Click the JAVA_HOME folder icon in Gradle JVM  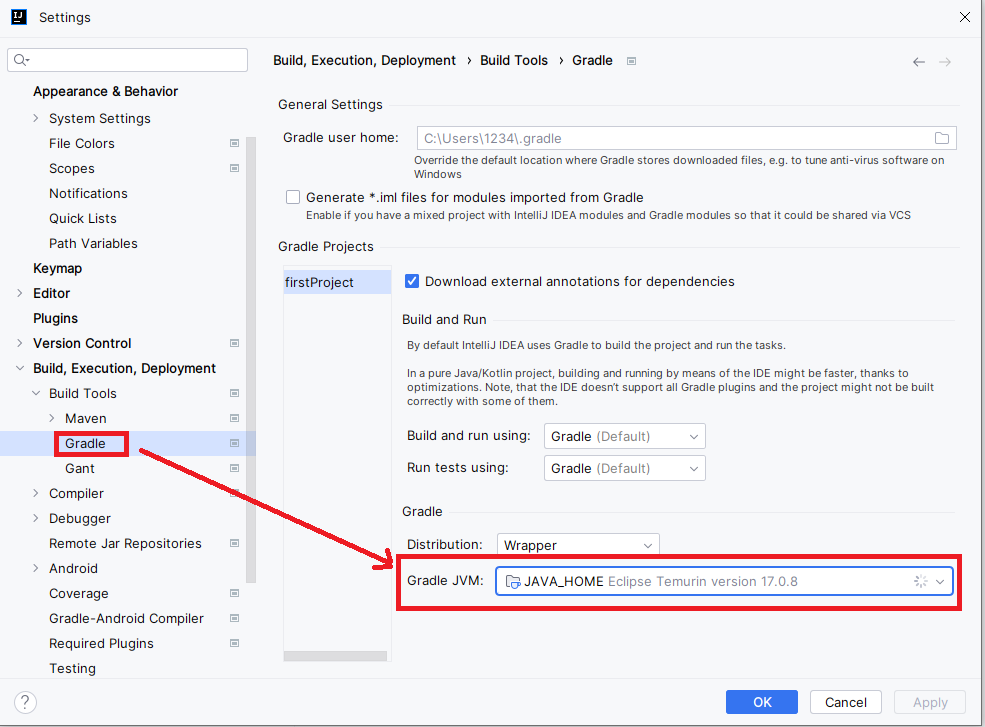pyautogui.click(x=513, y=582)
